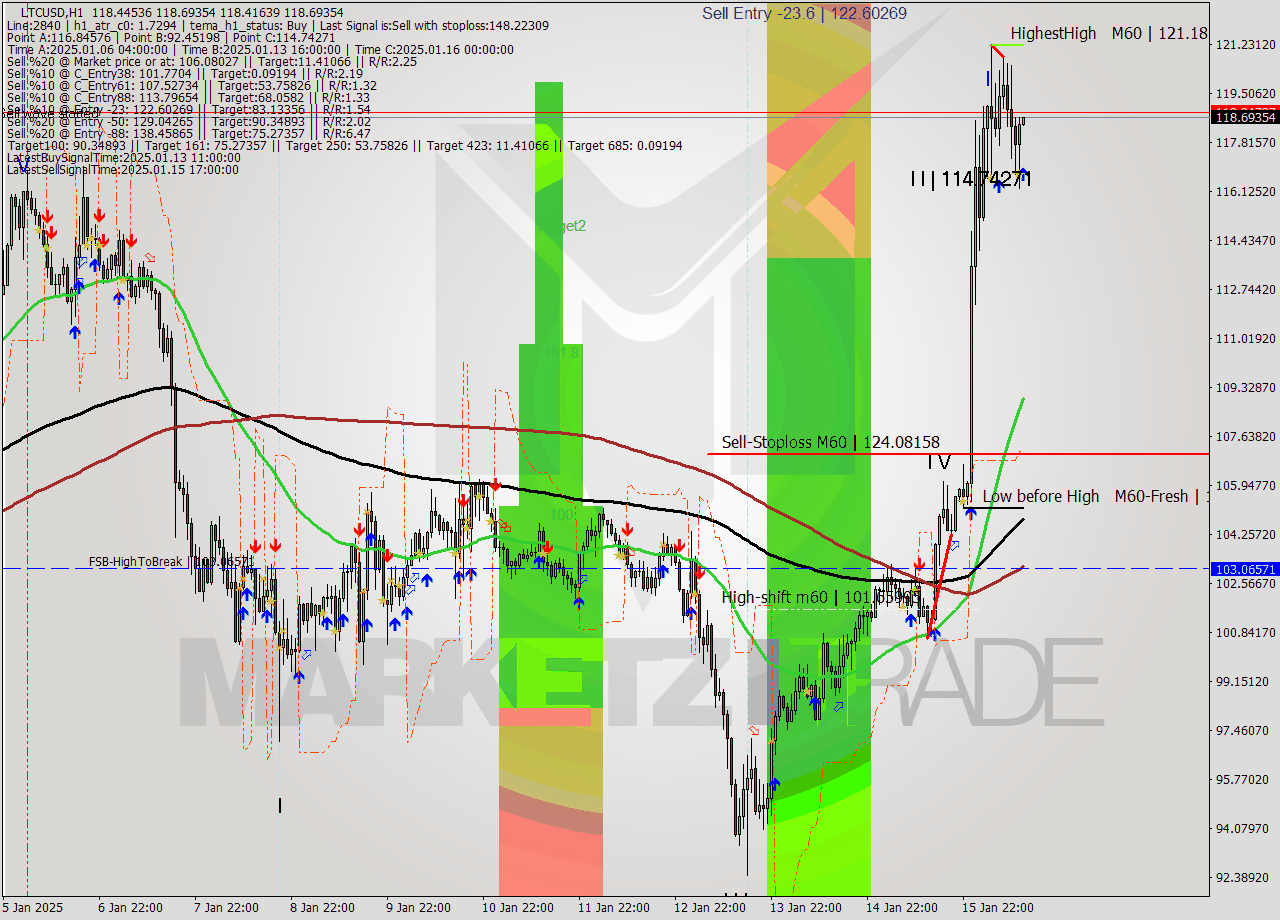
Task: Click the 121.21350 price axis label
Action: tap(1244, 44)
